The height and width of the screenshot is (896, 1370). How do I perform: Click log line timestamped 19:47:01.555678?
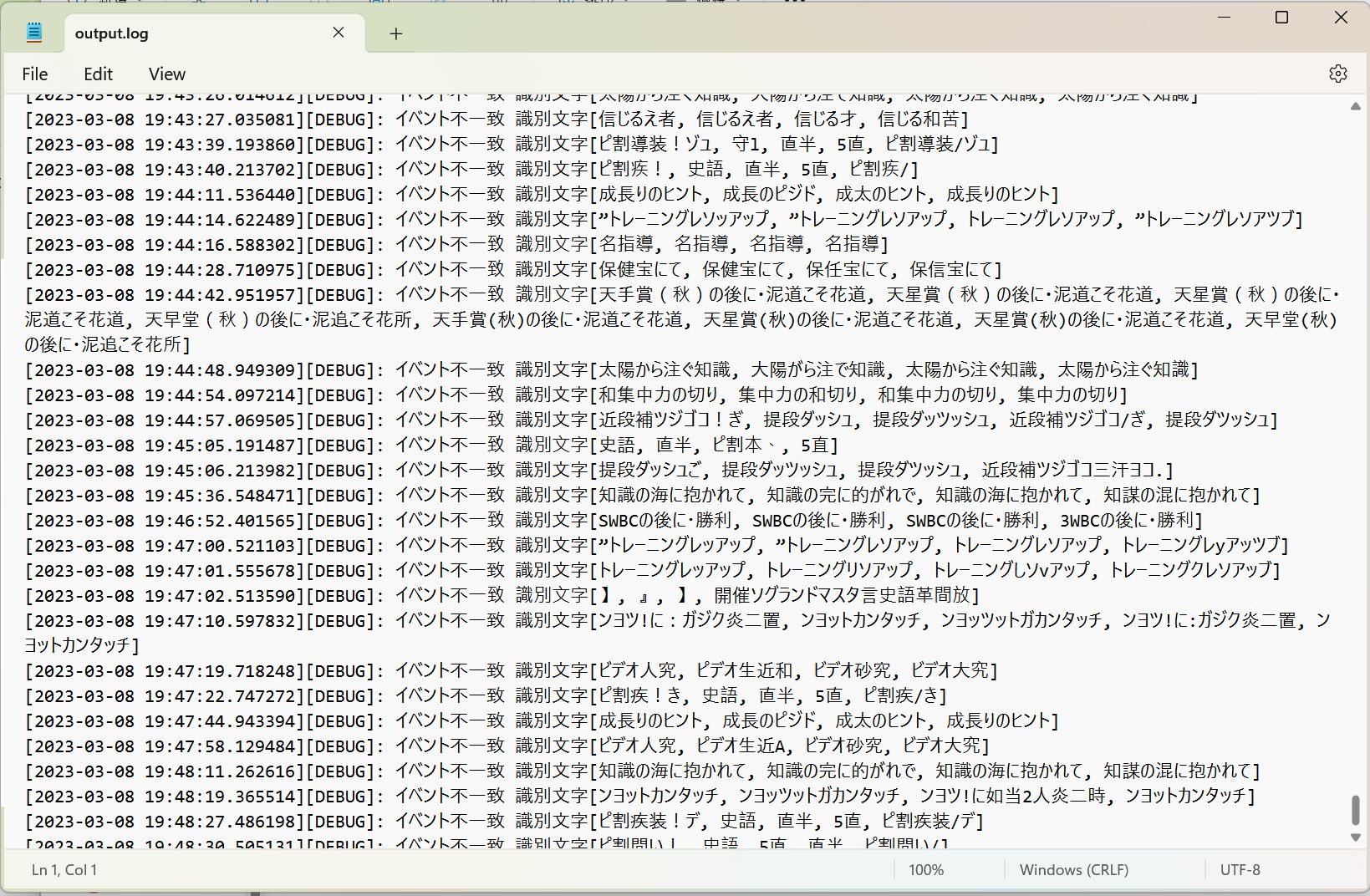[653, 570]
